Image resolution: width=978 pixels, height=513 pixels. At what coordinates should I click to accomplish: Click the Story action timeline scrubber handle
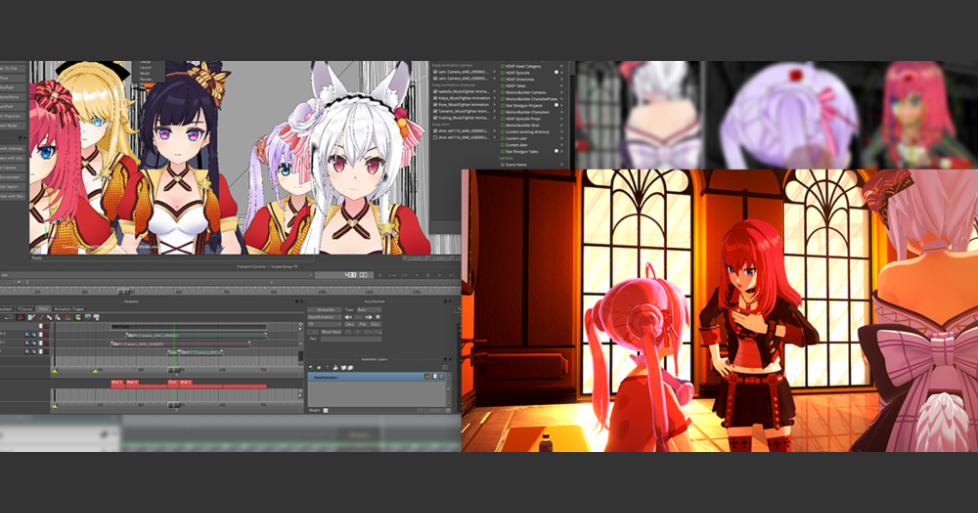click(x=175, y=369)
